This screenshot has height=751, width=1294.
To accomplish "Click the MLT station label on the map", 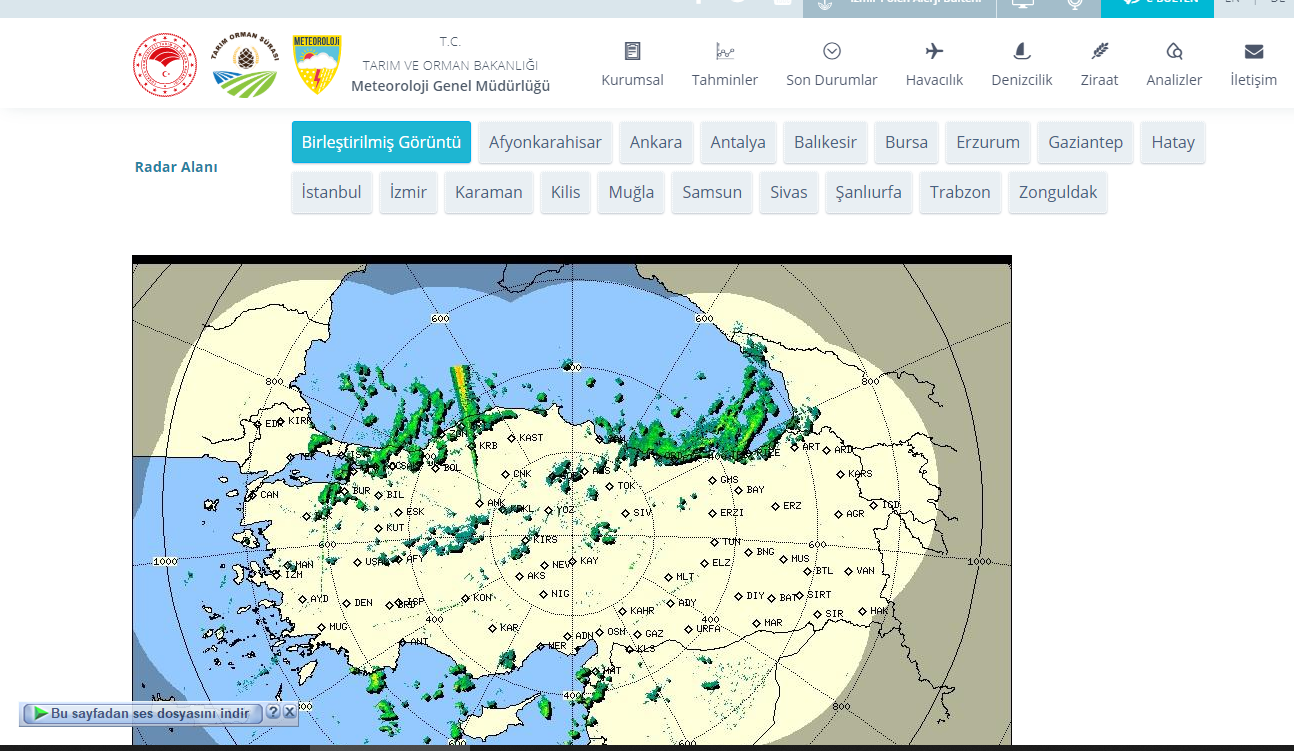I will tap(685, 577).
